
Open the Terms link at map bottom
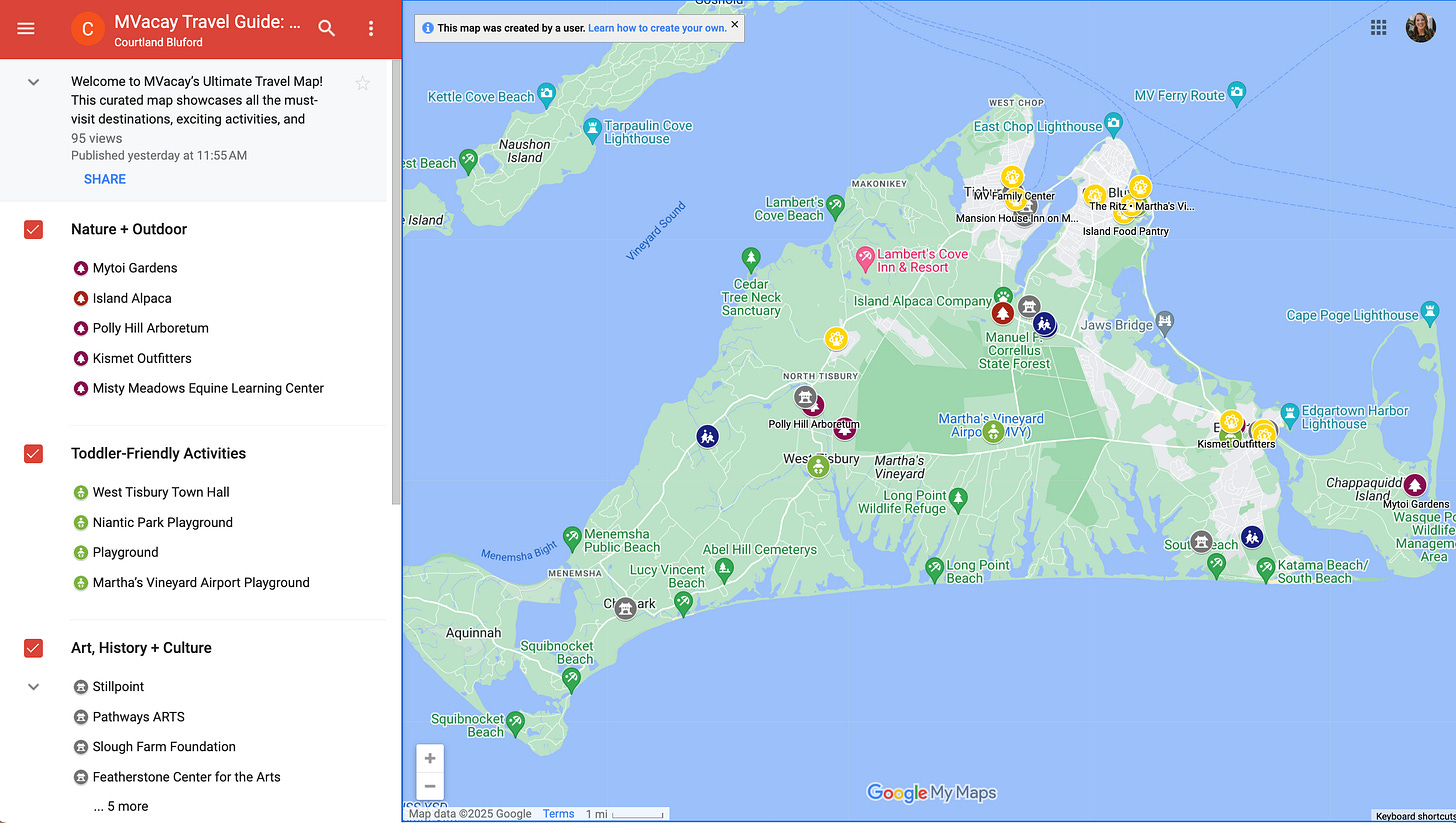coord(558,814)
